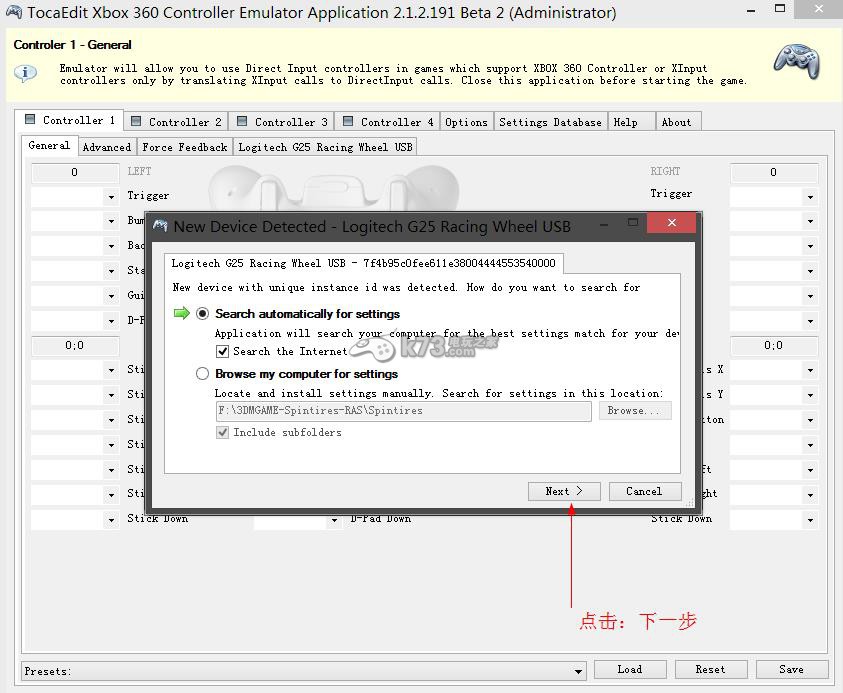
Task: Uncheck the Search the Internet checkbox
Action: [223, 352]
